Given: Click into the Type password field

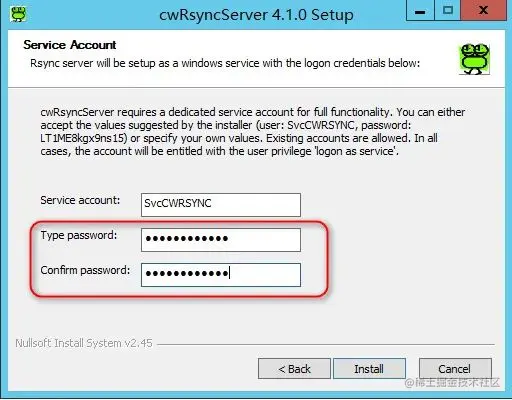Looking at the screenshot, I should point(221,240).
